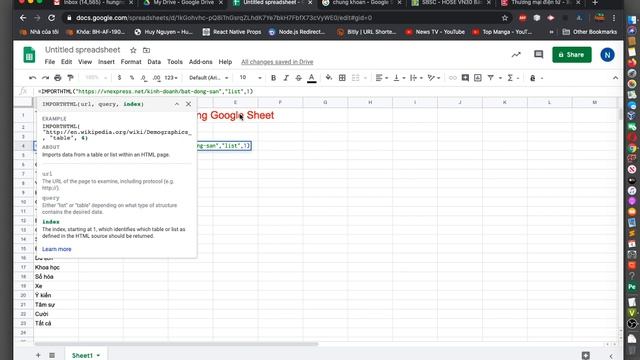Image resolution: width=640 pixels, height=360 pixels.
Task: Open the font size 10 dropdown
Action: (250, 78)
